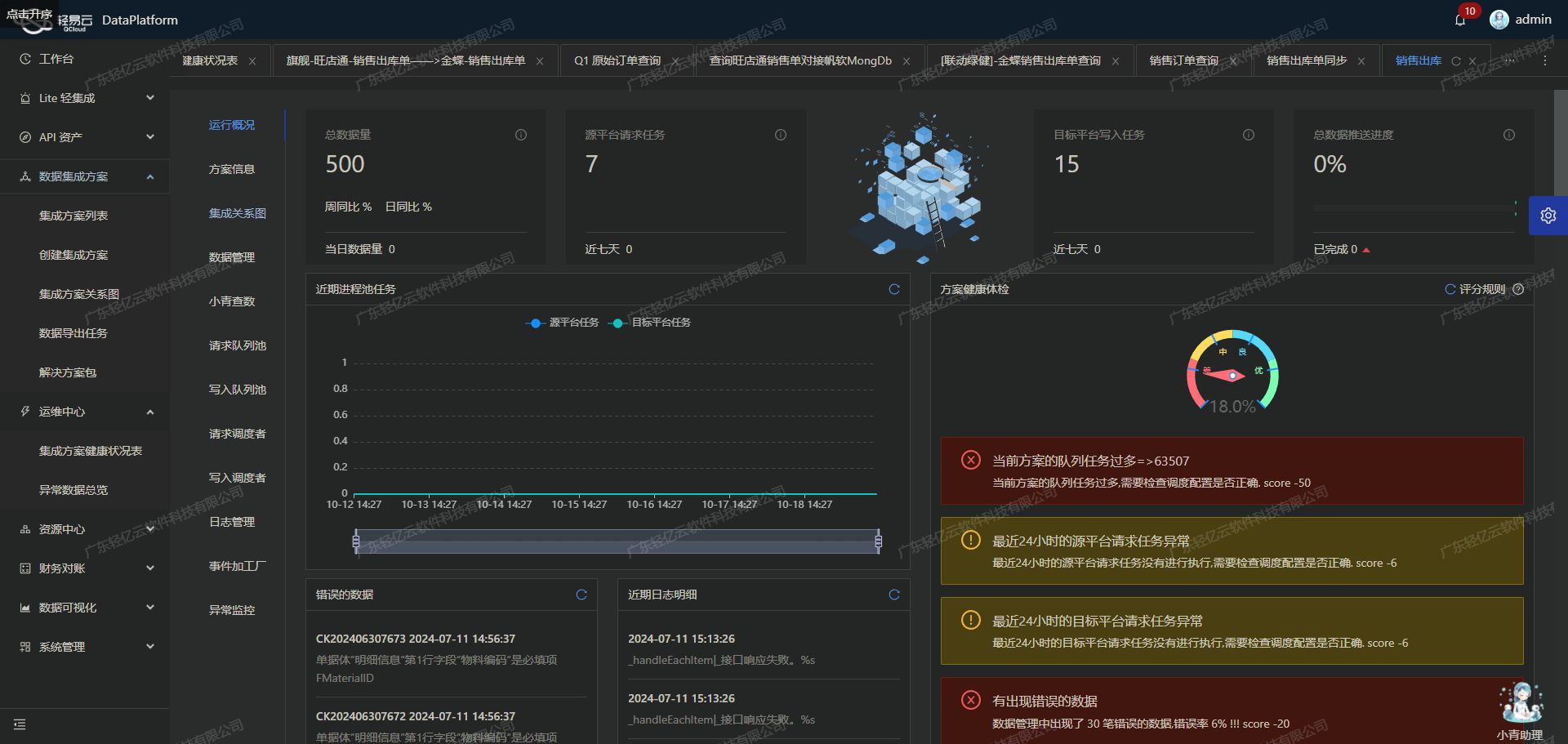Image resolution: width=1568 pixels, height=744 pixels.
Task: Expand the 财务对账 sidebar menu
Action: click(85, 568)
